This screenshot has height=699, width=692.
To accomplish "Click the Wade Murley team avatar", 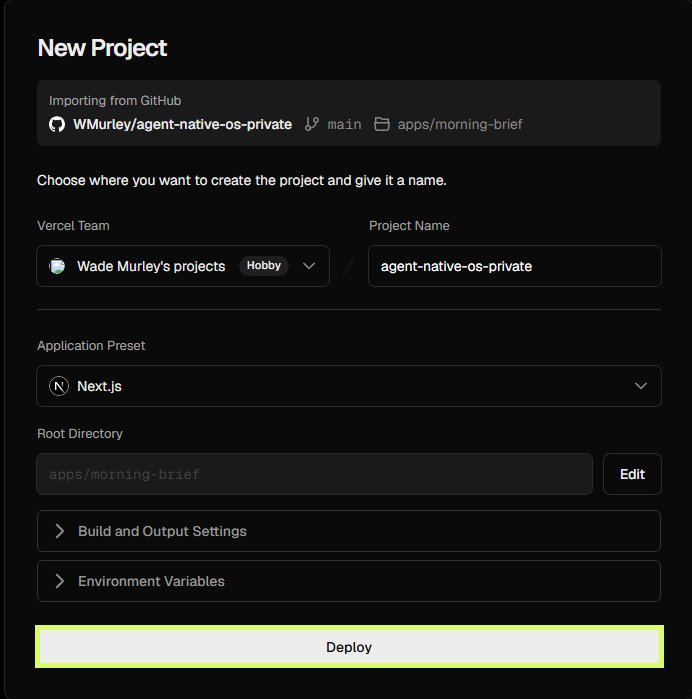I will pos(57,266).
